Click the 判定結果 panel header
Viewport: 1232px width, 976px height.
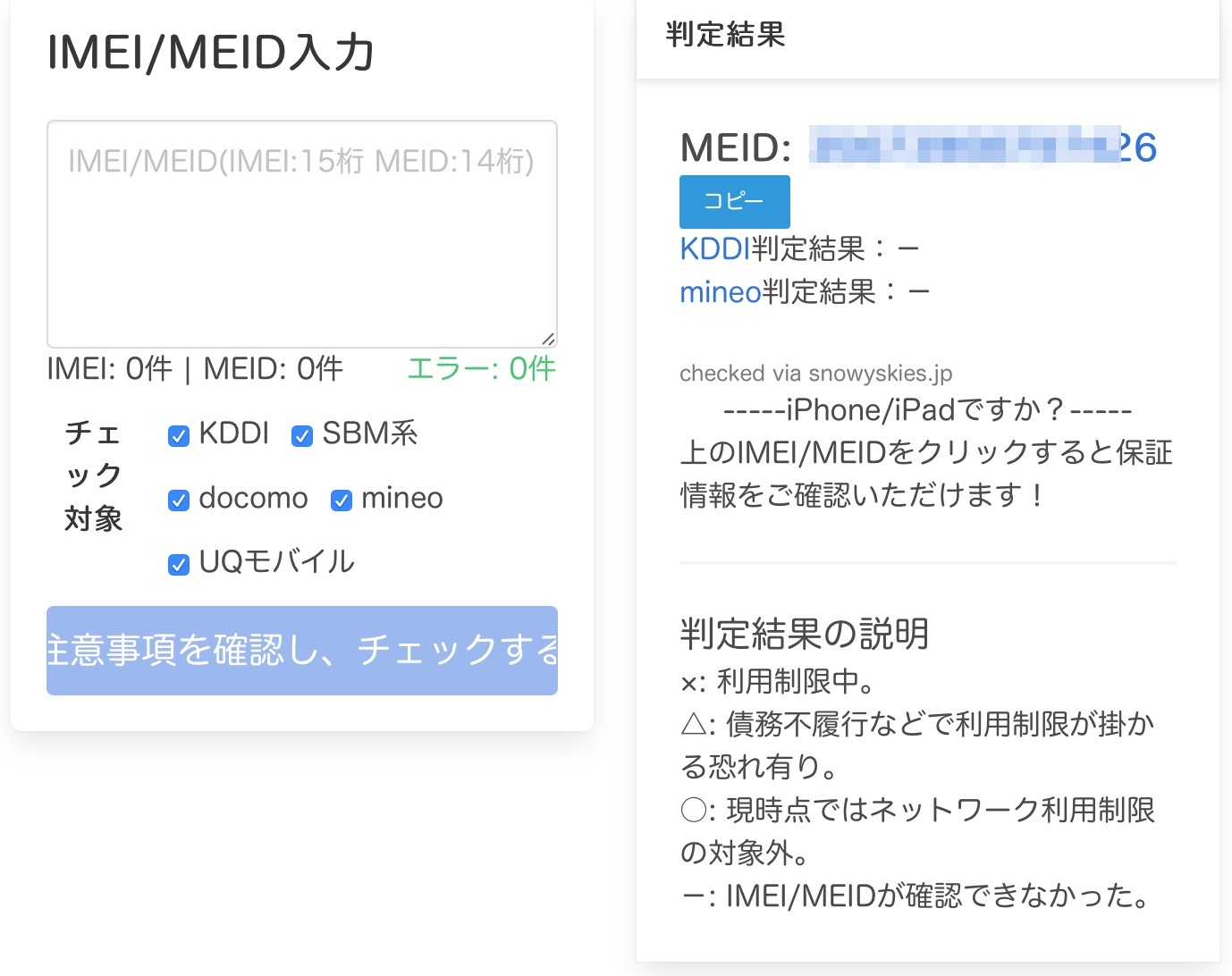725,35
